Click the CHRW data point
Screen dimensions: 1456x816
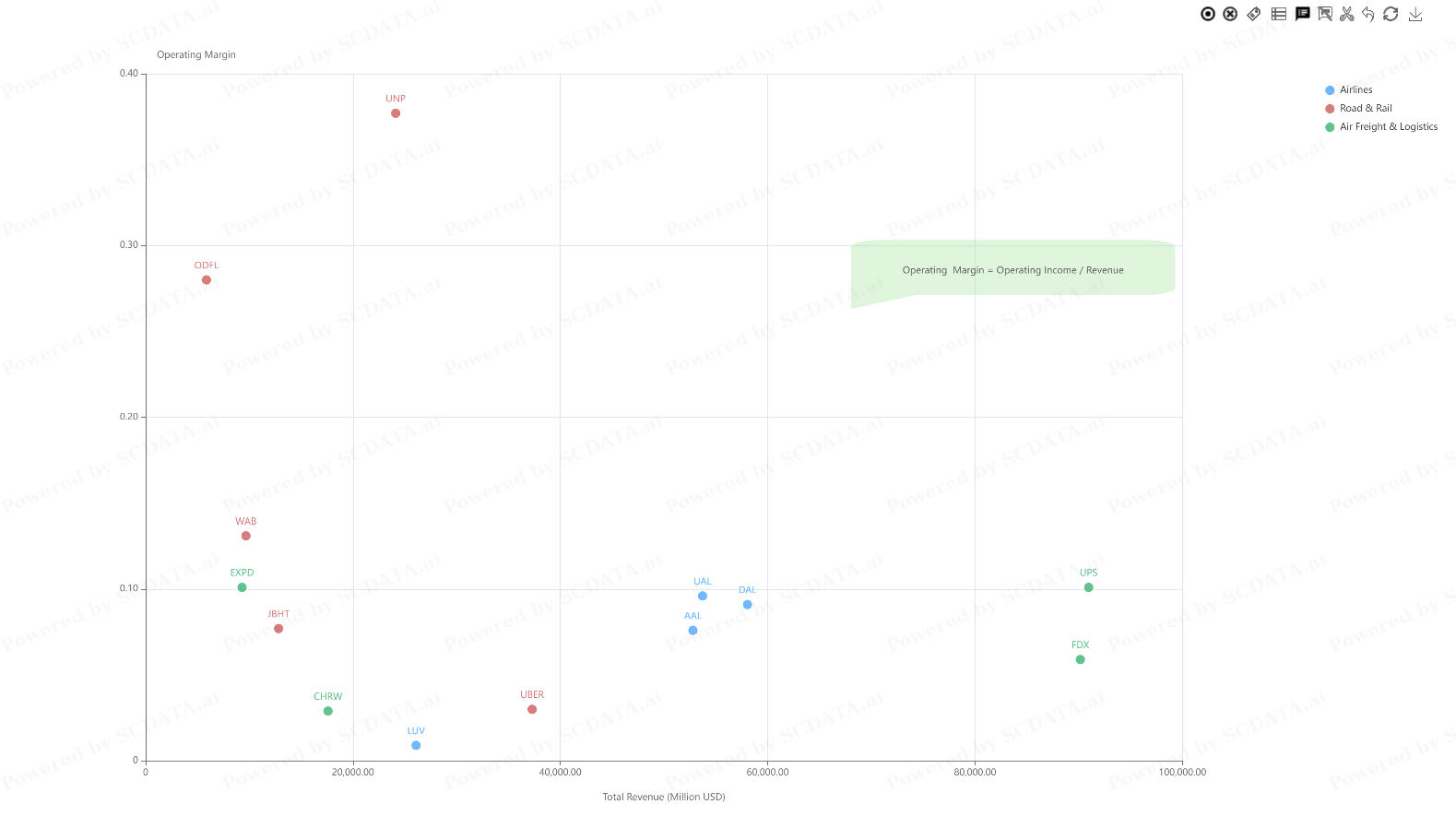pyautogui.click(x=328, y=711)
